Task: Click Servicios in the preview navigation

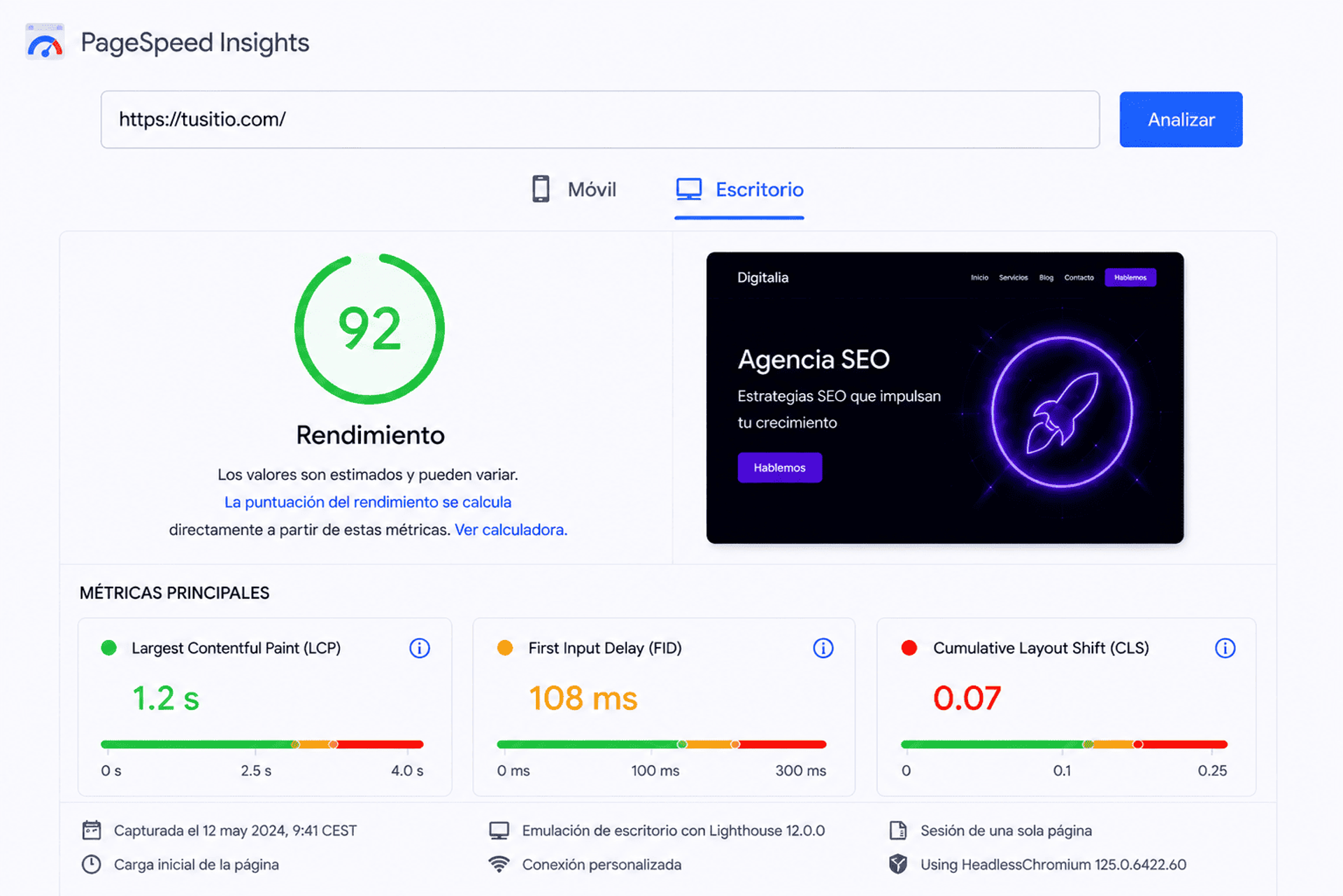Action: [1014, 278]
